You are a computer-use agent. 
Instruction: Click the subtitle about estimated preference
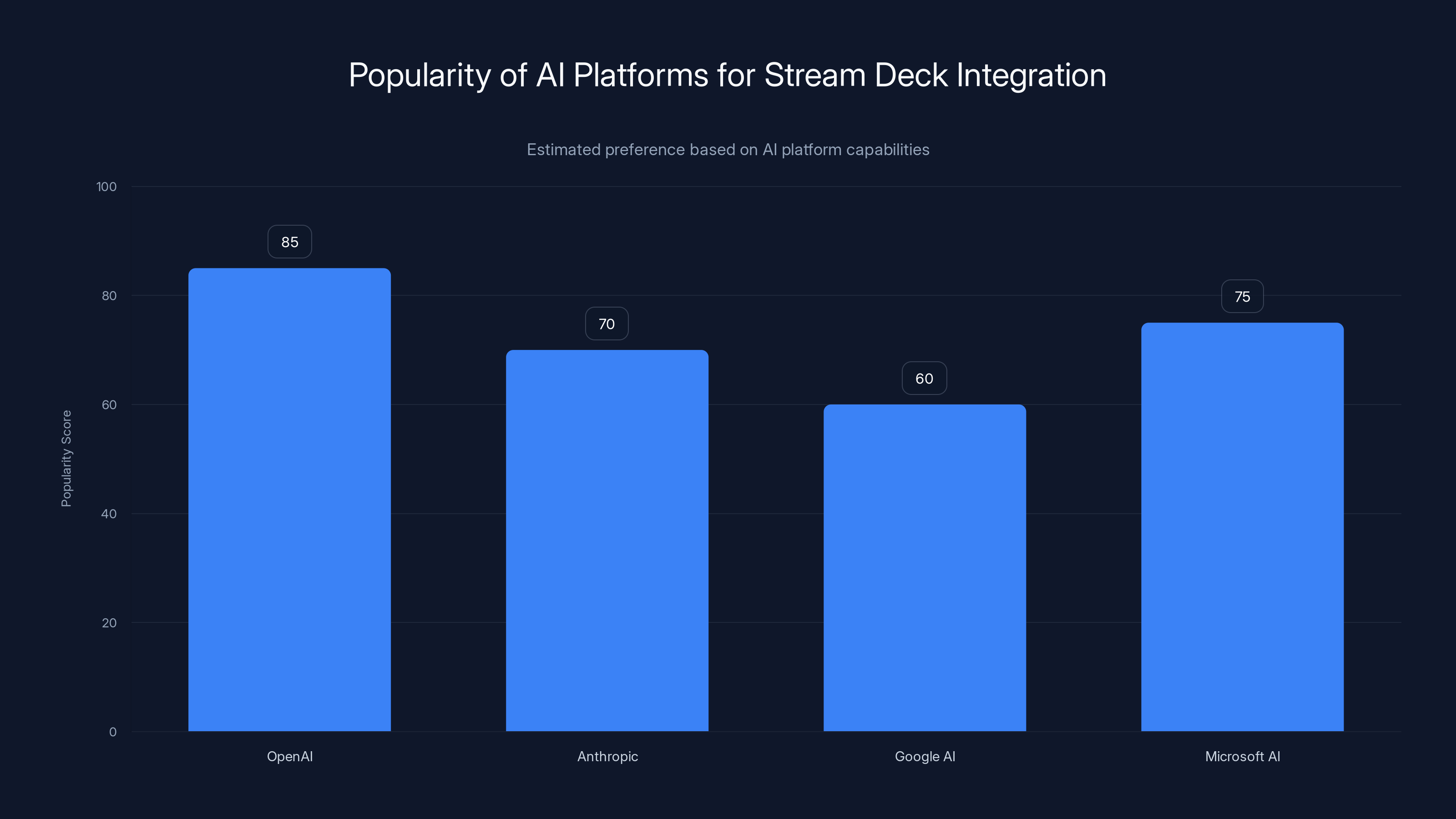click(x=728, y=149)
